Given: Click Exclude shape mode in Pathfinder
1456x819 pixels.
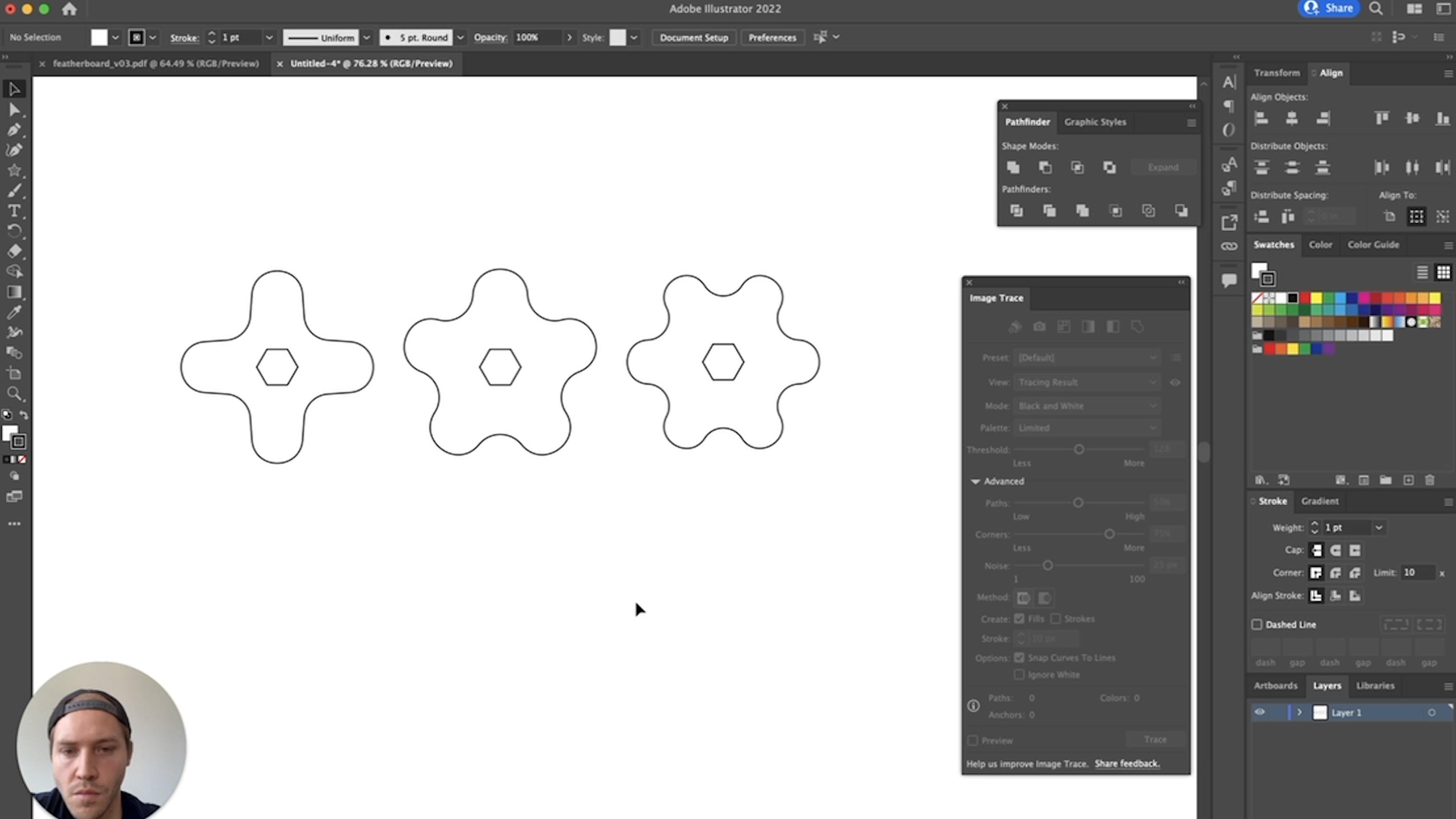Looking at the screenshot, I should point(1109,167).
